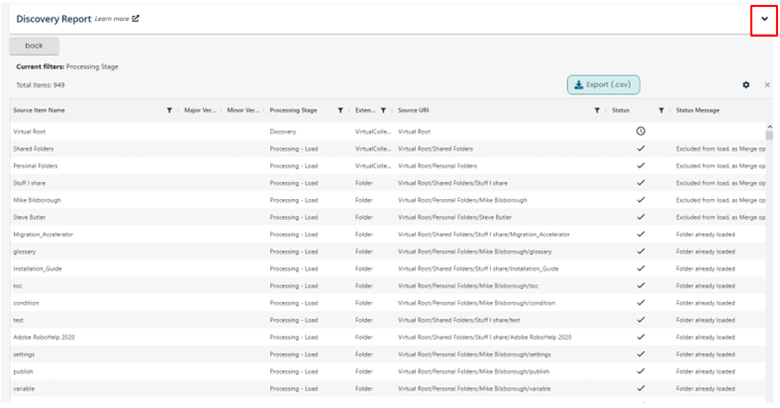Click the back button
The image size is (780, 408).
[x=34, y=46]
